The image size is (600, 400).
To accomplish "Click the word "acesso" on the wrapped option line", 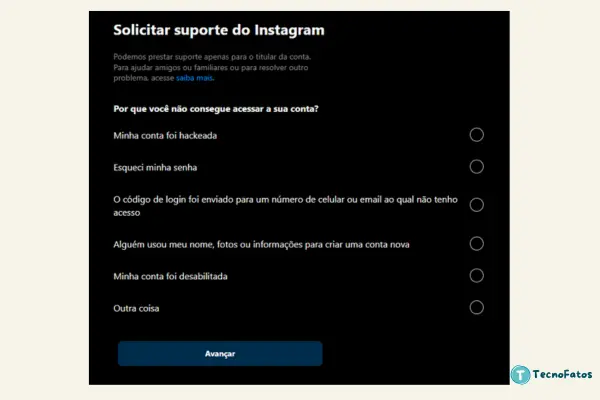I will click(127, 213).
